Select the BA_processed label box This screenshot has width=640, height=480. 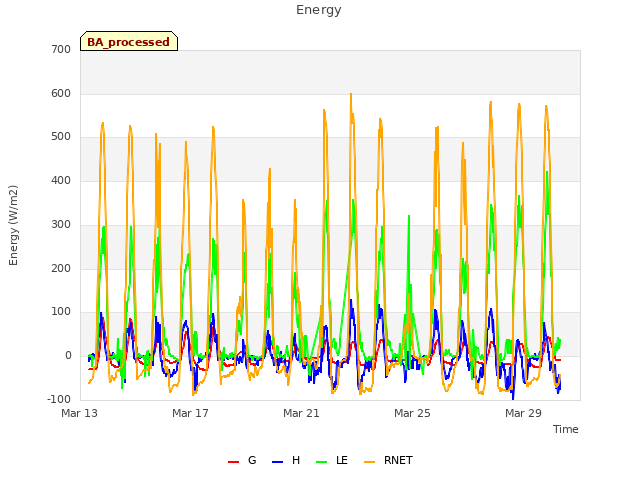tap(129, 41)
